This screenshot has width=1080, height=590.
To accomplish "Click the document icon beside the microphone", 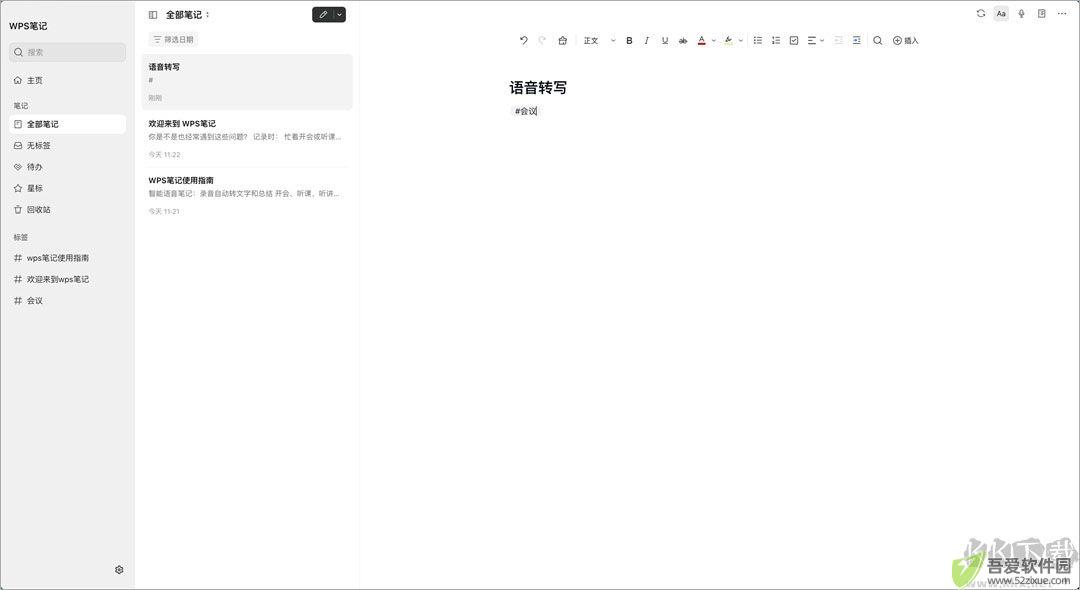I will pyautogui.click(x=1041, y=13).
